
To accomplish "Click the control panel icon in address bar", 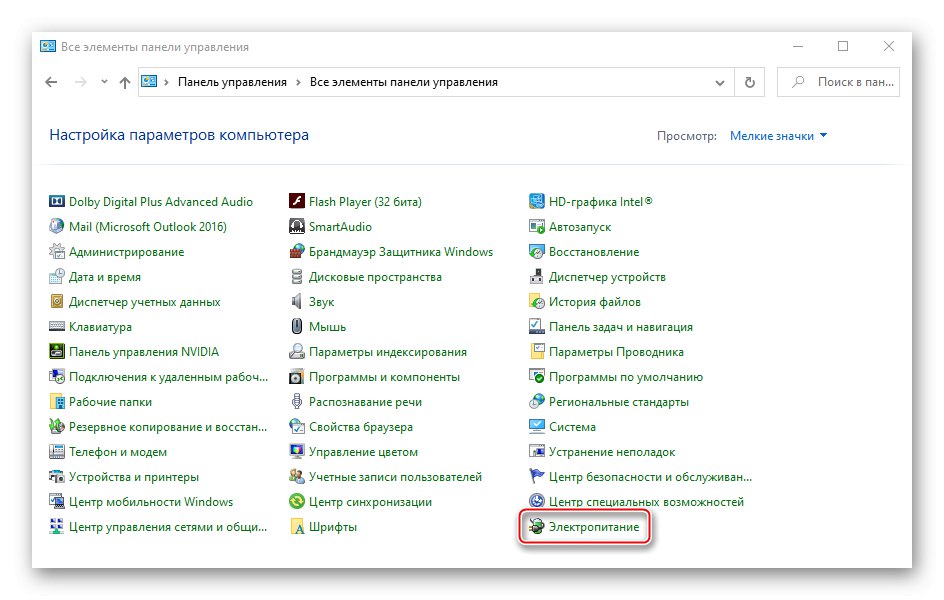I will coord(149,82).
